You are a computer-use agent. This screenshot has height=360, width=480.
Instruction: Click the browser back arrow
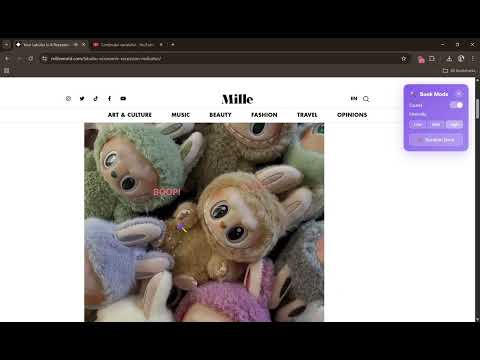7,59
